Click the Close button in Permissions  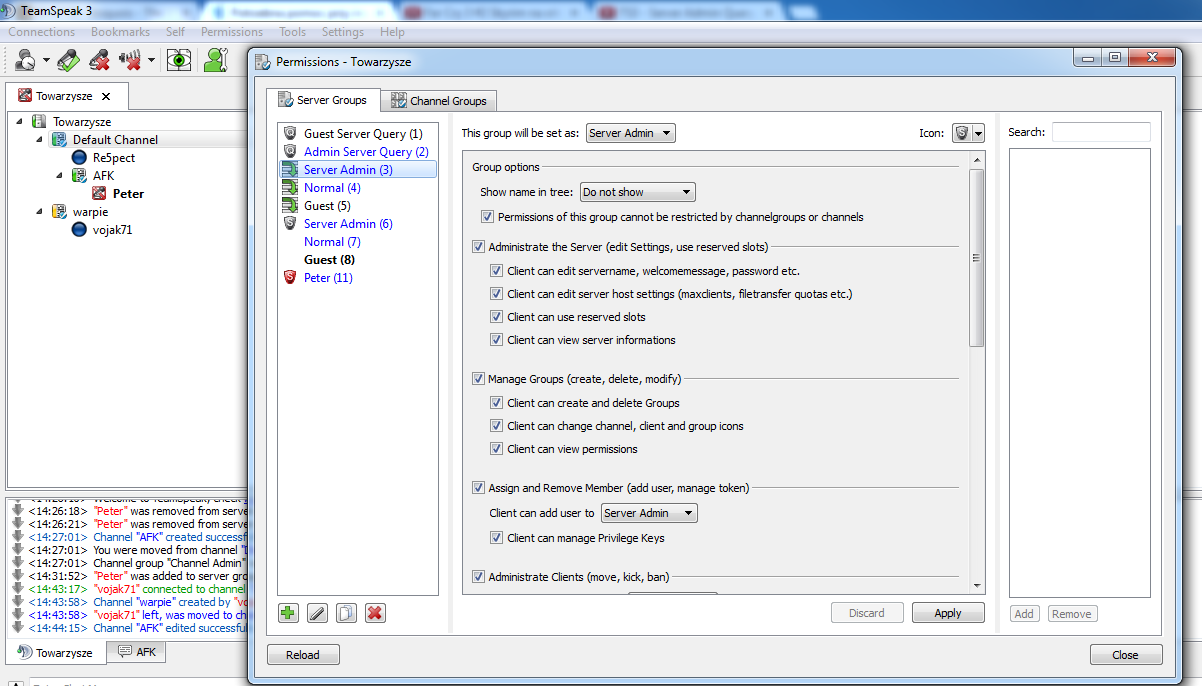pyautogui.click(x=1126, y=655)
